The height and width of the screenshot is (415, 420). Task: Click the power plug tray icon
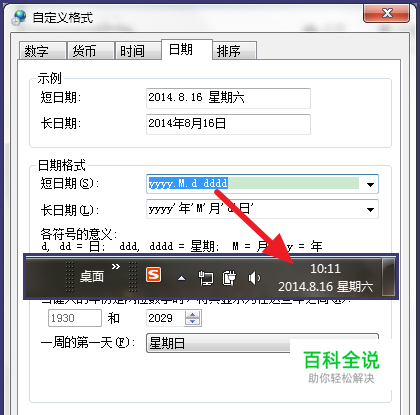click(x=229, y=278)
